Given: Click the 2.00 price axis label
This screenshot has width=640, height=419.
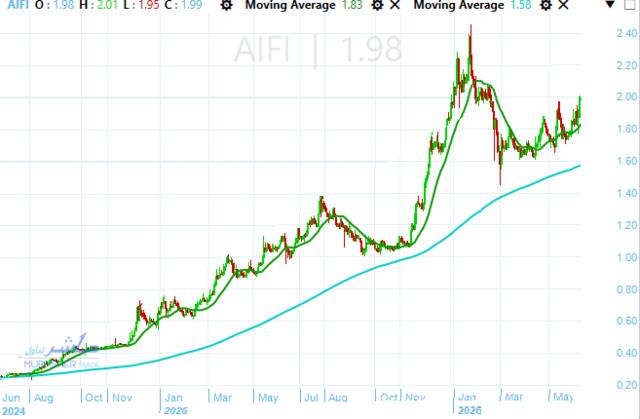Looking at the screenshot, I should (x=627, y=97).
